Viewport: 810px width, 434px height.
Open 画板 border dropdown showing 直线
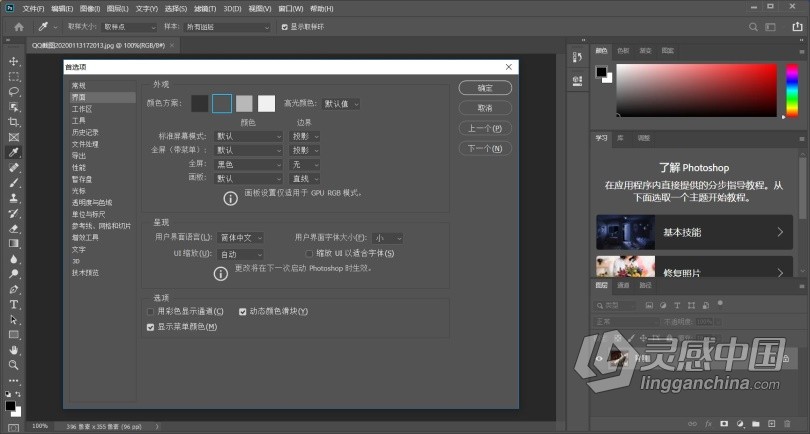[304, 179]
